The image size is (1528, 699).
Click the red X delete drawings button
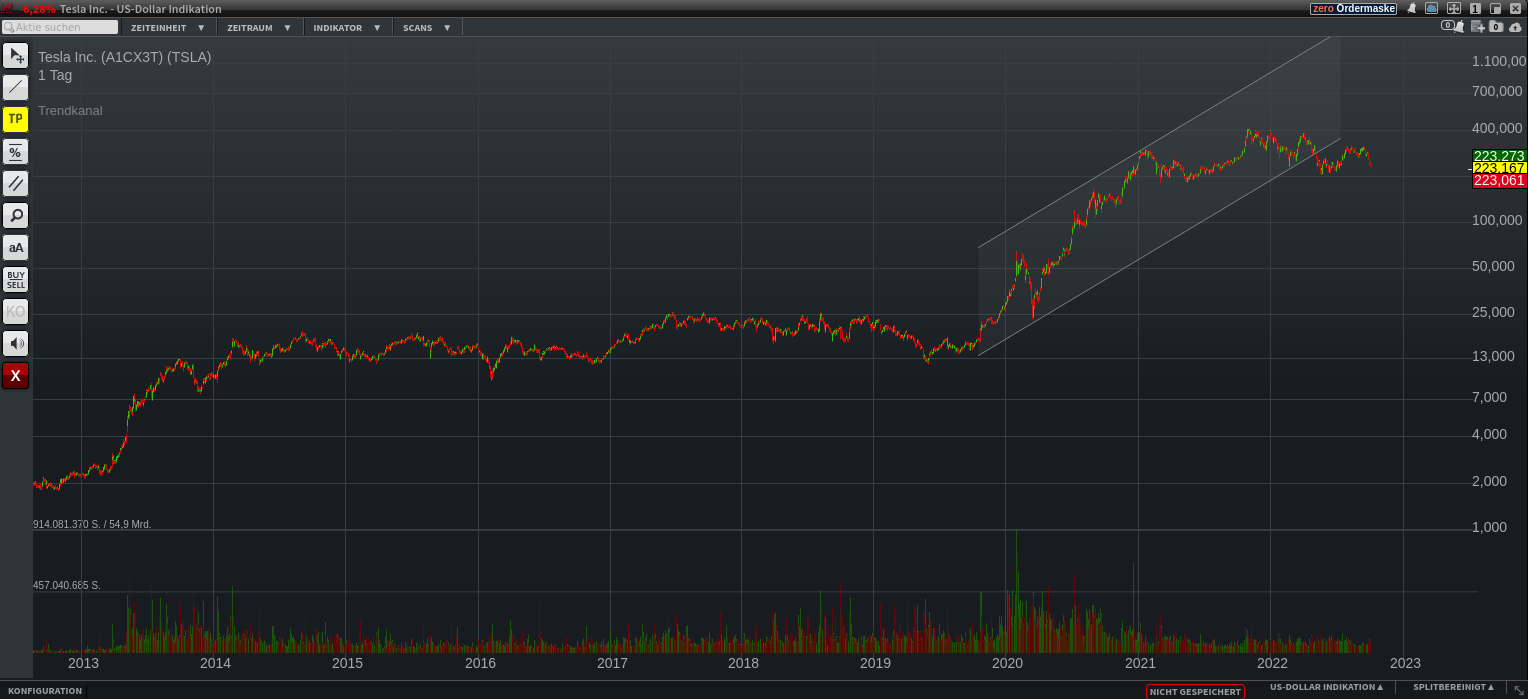15,375
